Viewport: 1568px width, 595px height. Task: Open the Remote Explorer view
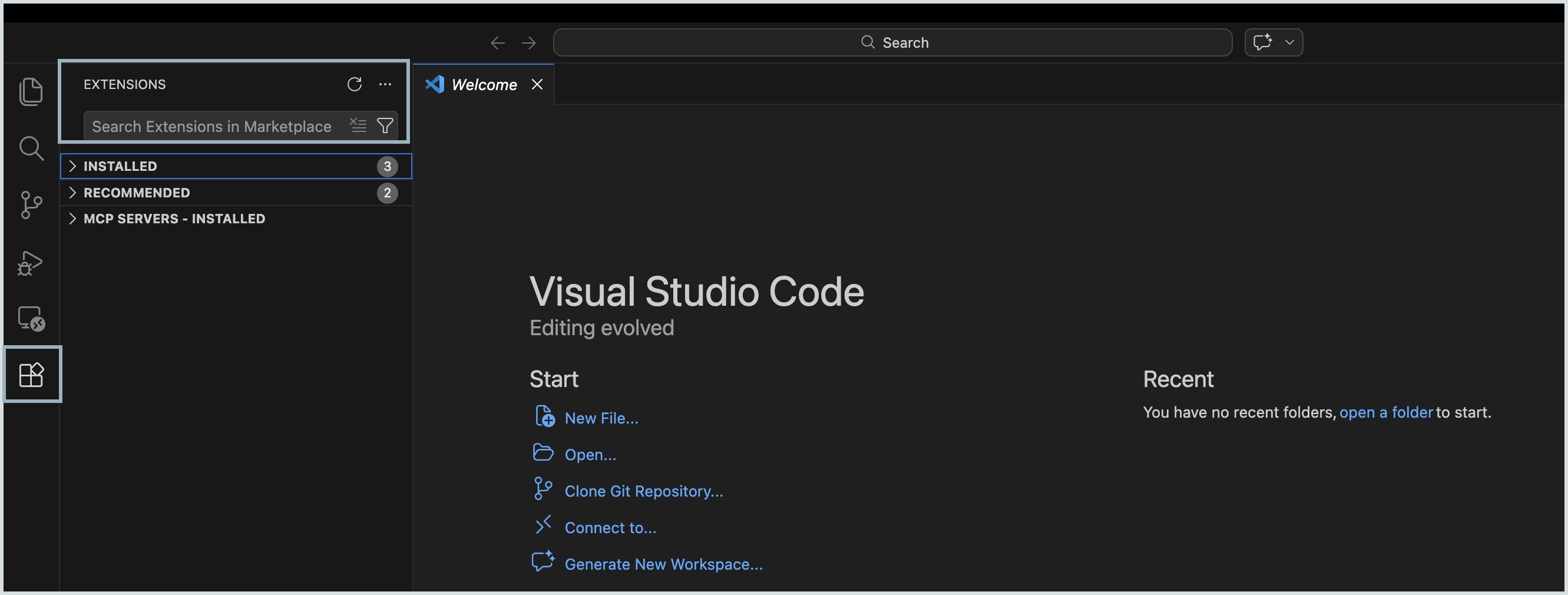click(x=31, y=319)
